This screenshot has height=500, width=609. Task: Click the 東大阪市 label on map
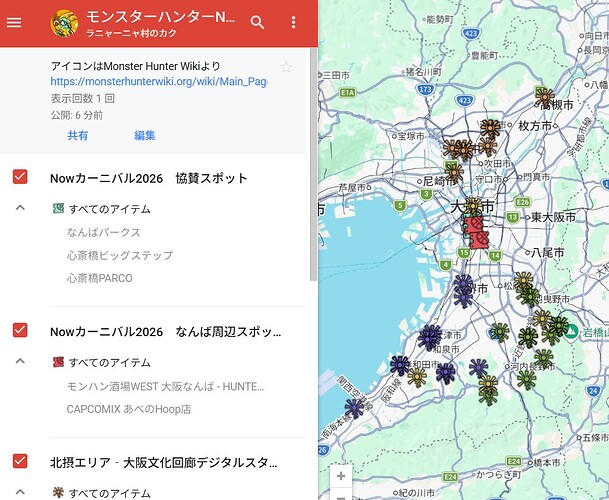[x=553, y=217]
